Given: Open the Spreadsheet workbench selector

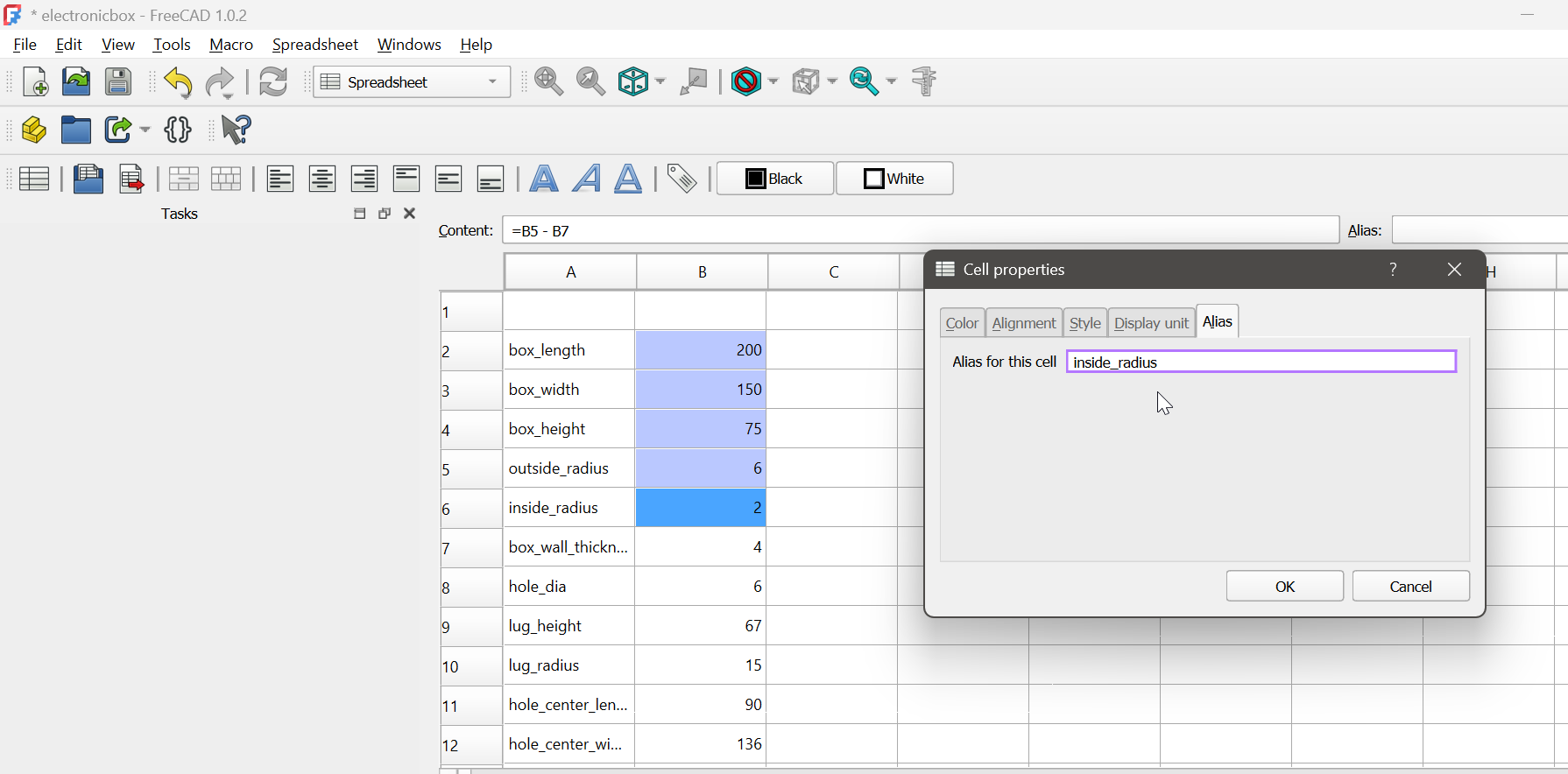Looking at the screenshot, I should click(x=412, y=82).
